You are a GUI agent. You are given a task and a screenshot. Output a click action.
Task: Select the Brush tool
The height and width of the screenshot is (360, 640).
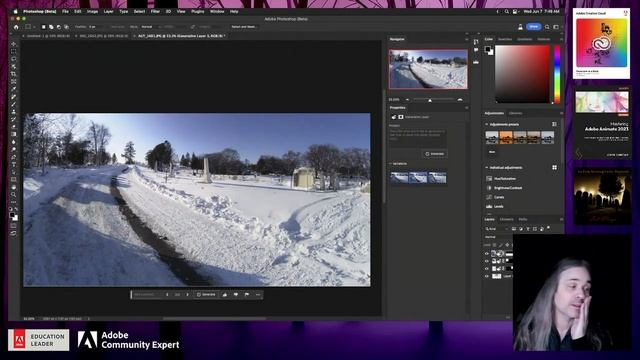[x=13, y=104]
